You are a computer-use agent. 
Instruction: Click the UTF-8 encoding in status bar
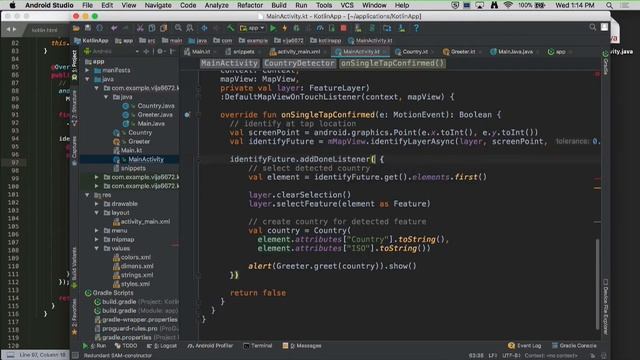(511, 356)
